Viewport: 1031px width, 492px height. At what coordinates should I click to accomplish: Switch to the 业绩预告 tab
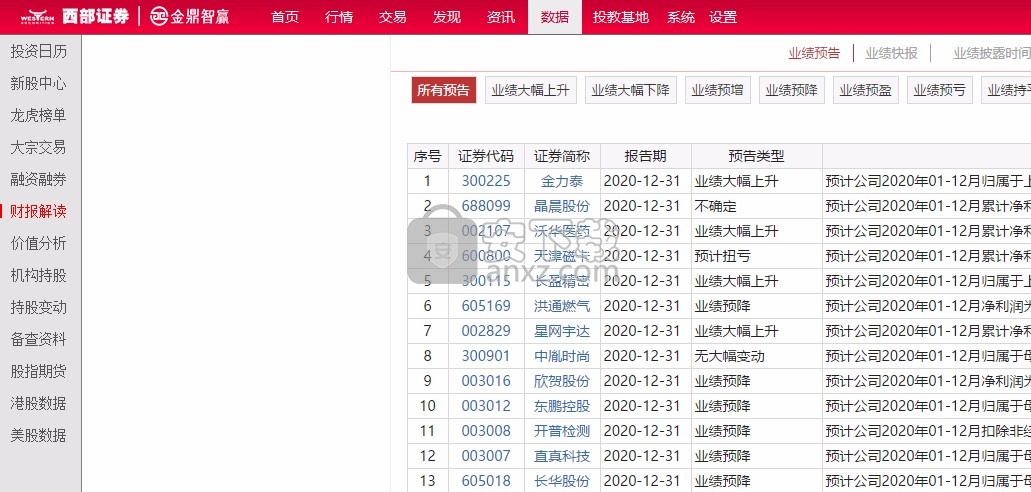[x=814, y=53]
